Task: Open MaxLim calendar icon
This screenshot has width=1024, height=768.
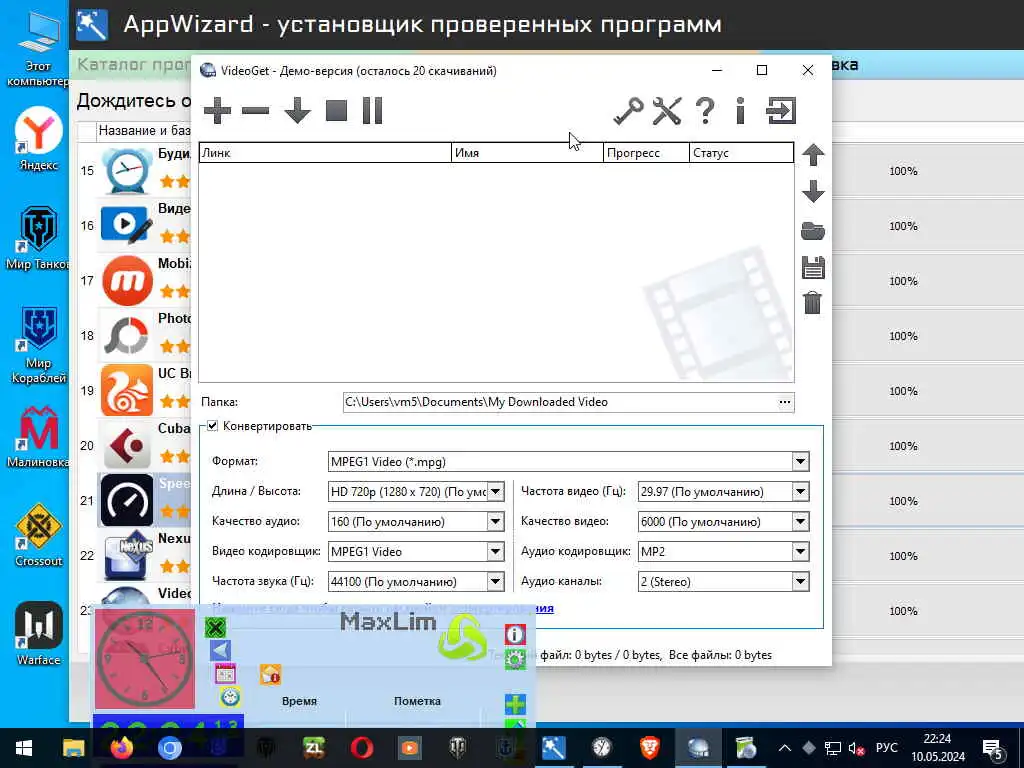Action: [225, 673]
